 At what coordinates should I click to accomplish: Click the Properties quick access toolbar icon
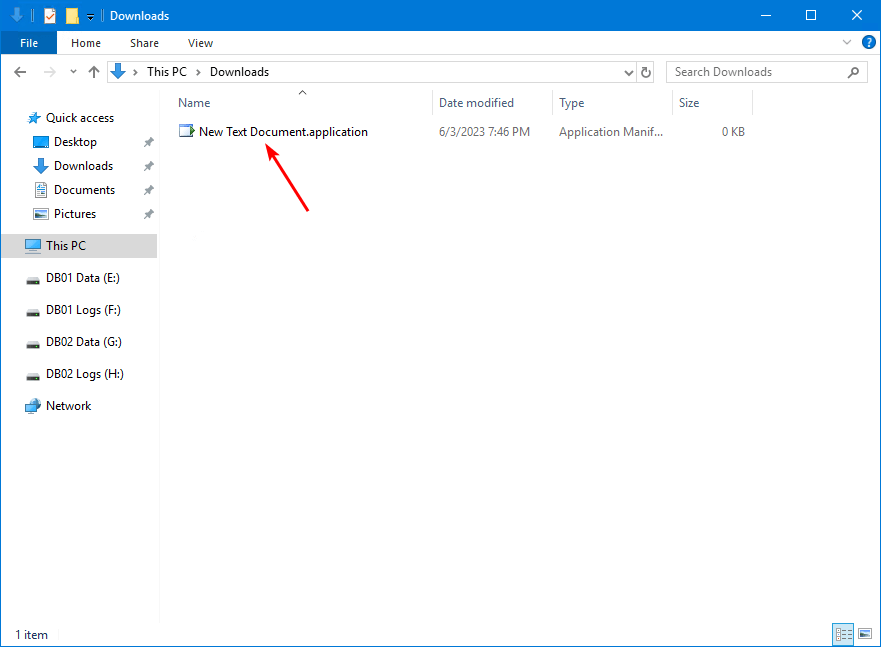pos(50,16)
